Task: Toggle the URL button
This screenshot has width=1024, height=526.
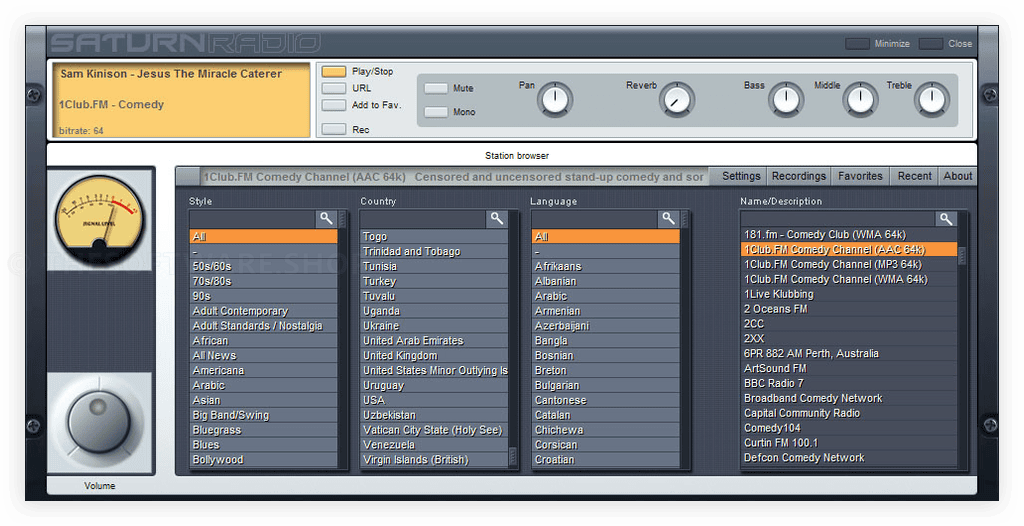Action: pos(334,88)
